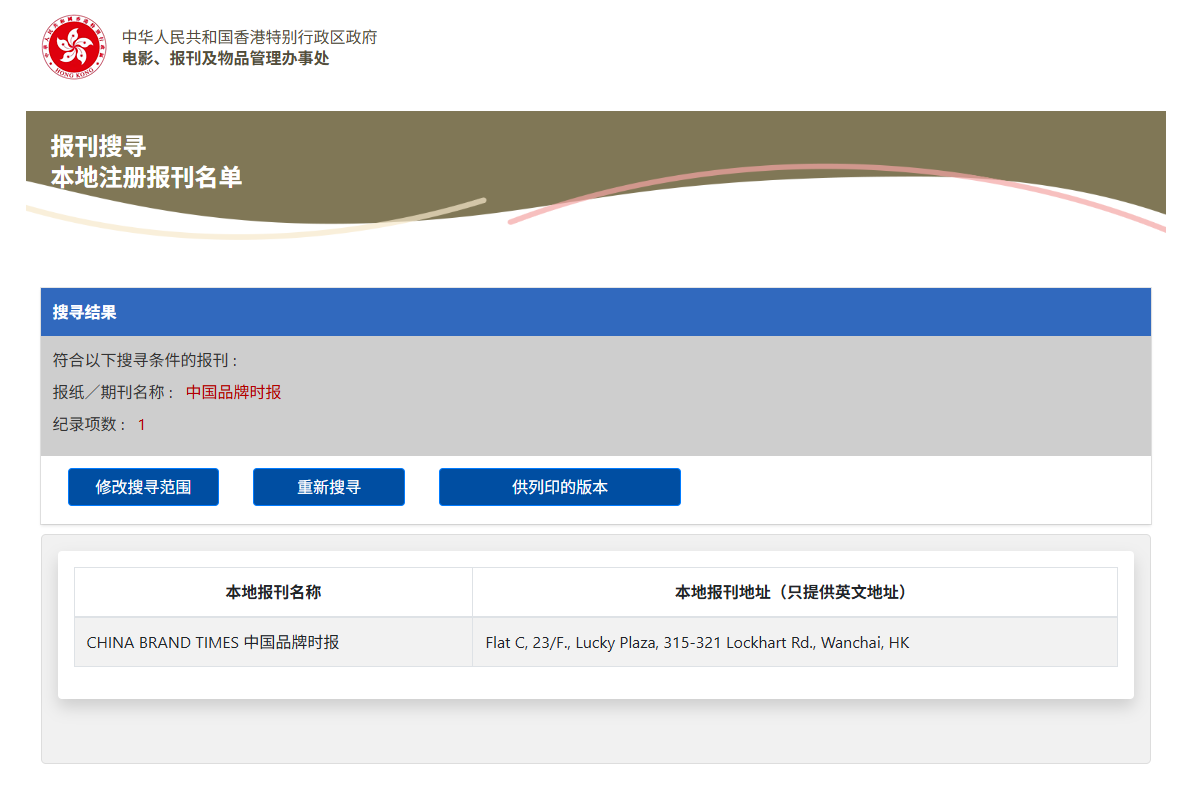Select the CHINA BRAND TIMES 中国品牌时报 cell
The height and width of the screenshot is (787, 1190).
(213, 642)
